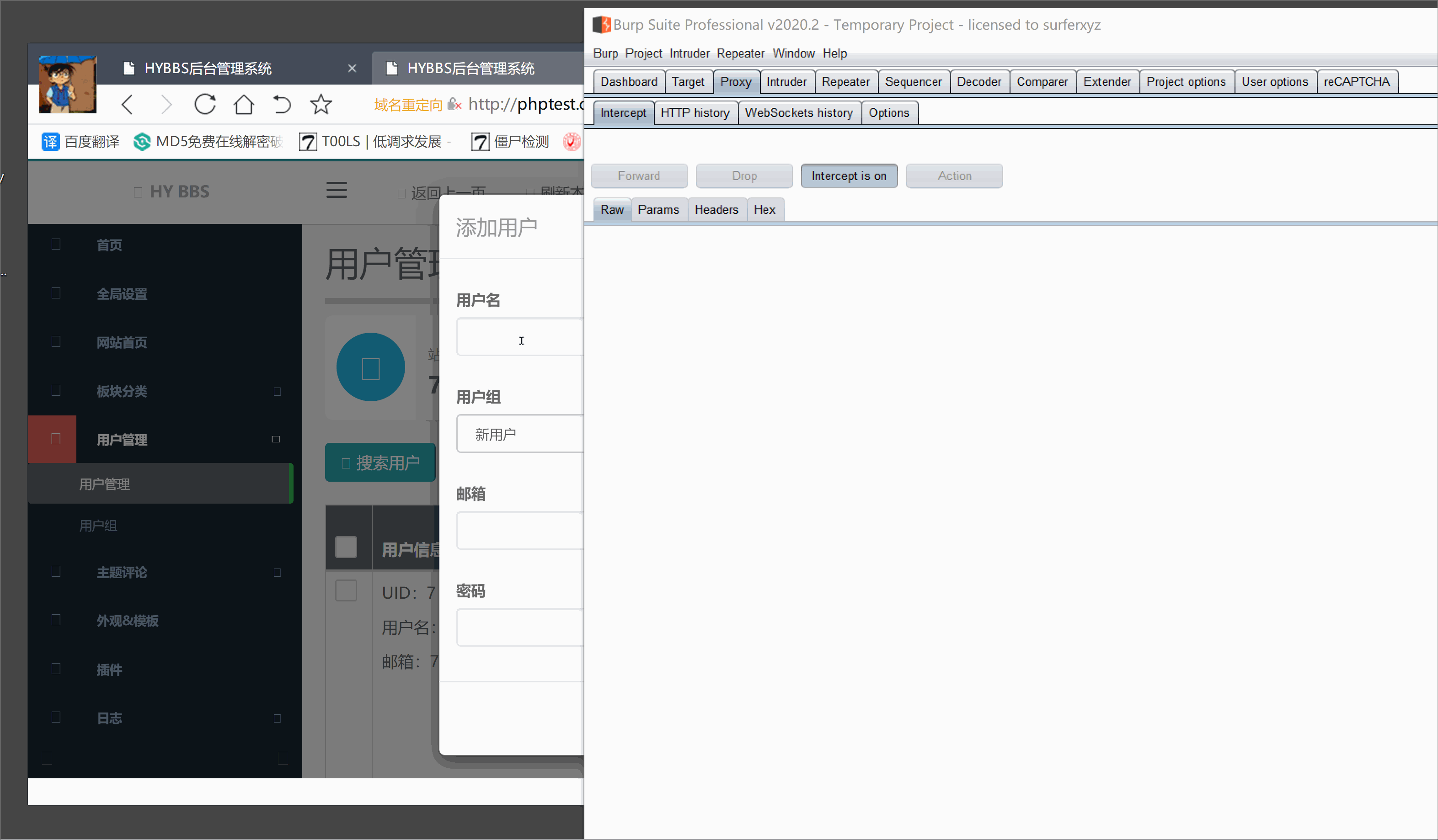This screenshot has width=1438, height=840.
Task: Select the Raw tab in Proxy intercept
Action: coord(611,209)
